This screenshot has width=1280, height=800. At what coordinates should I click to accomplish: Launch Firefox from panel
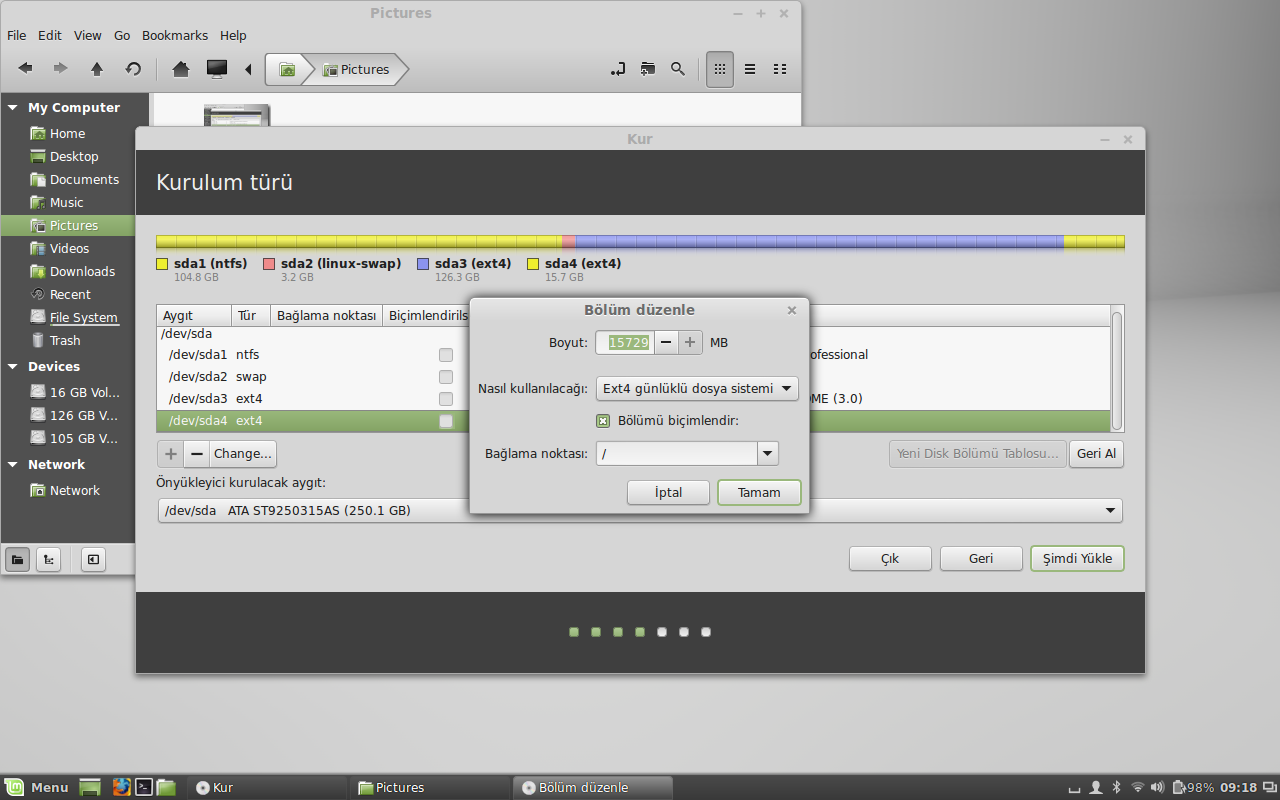(x=122, y=787)
